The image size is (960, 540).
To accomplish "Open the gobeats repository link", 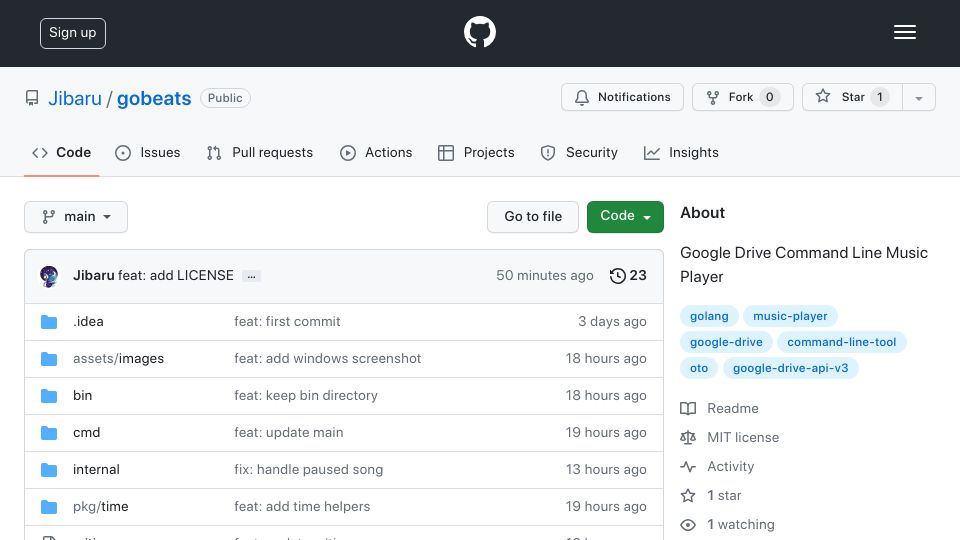I will coord(154,98).
